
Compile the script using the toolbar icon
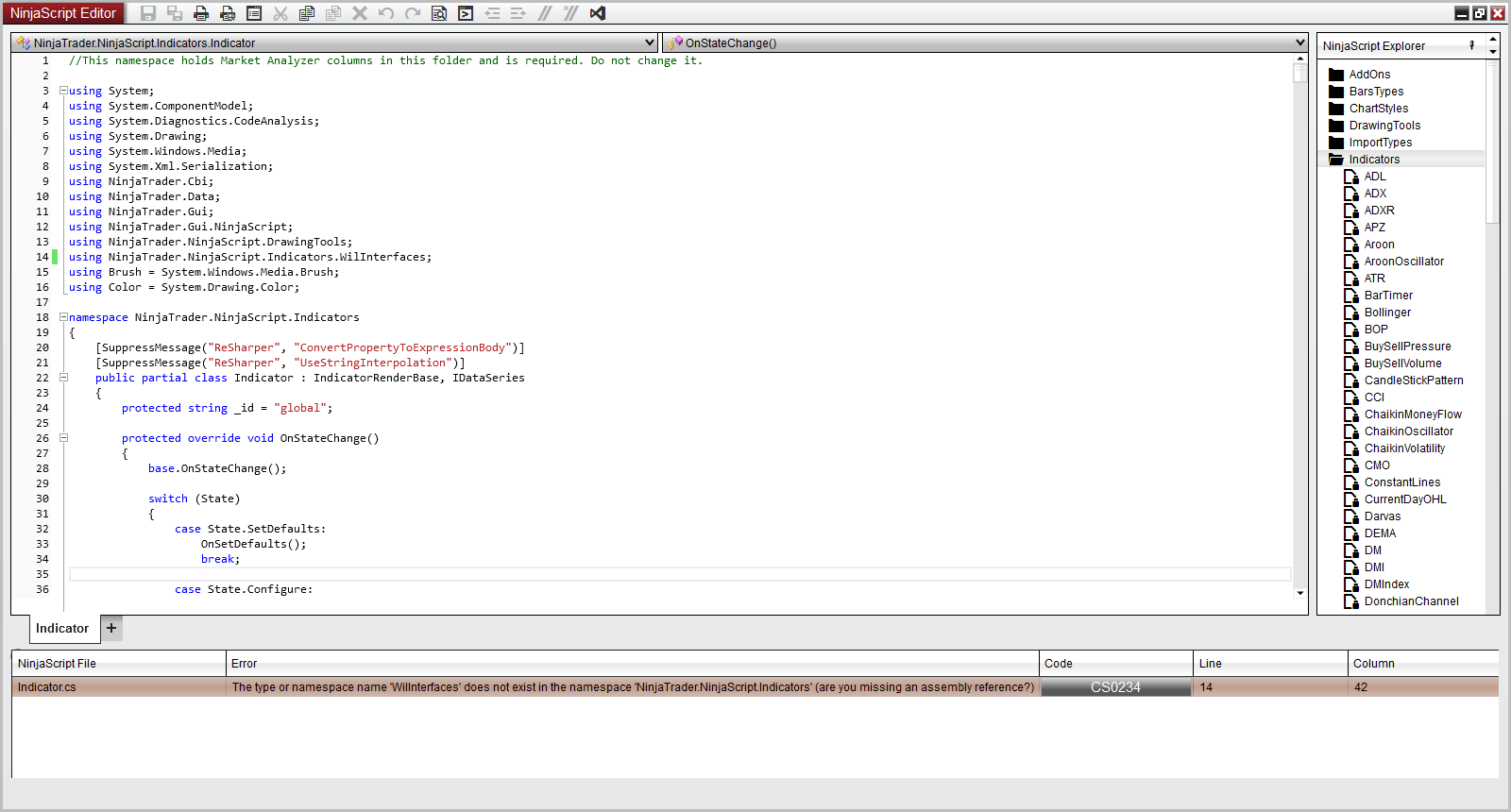coord(466,13)
